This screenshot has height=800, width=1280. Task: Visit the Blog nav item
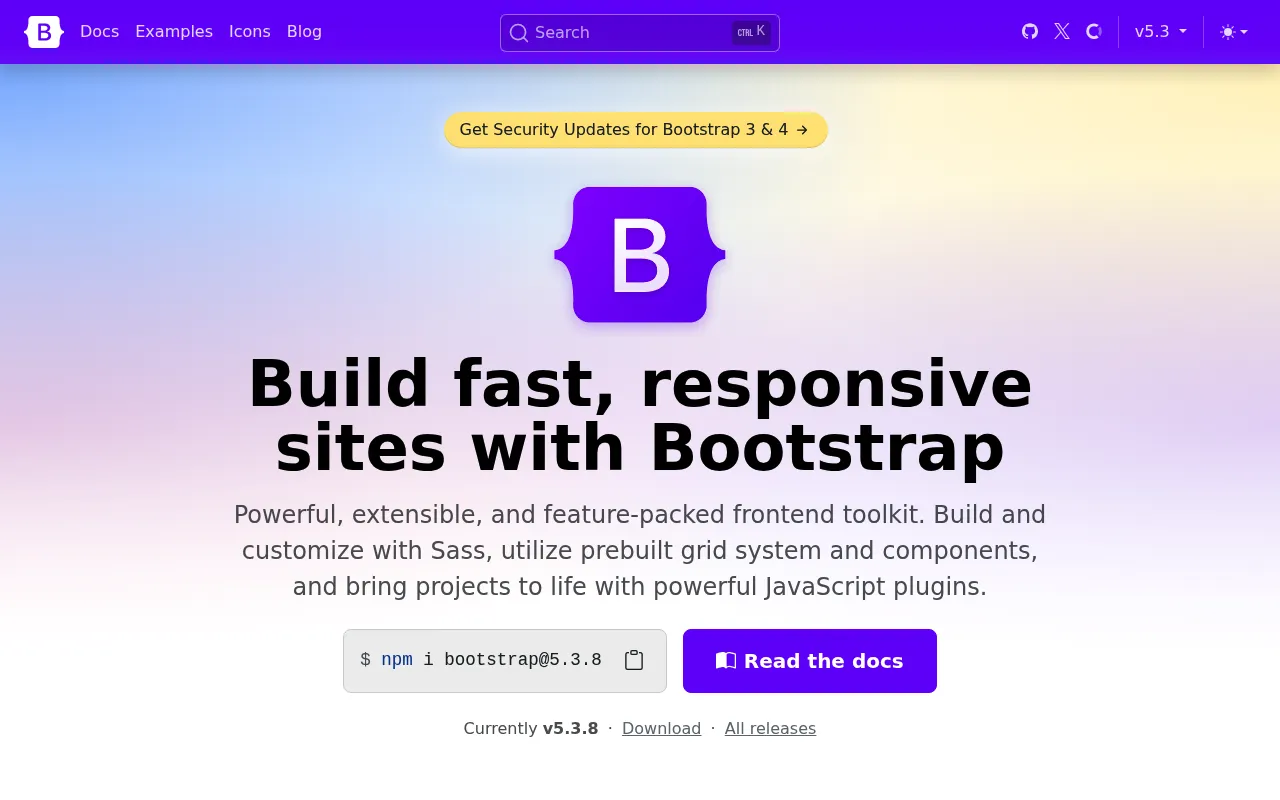(x=304, y=32)
